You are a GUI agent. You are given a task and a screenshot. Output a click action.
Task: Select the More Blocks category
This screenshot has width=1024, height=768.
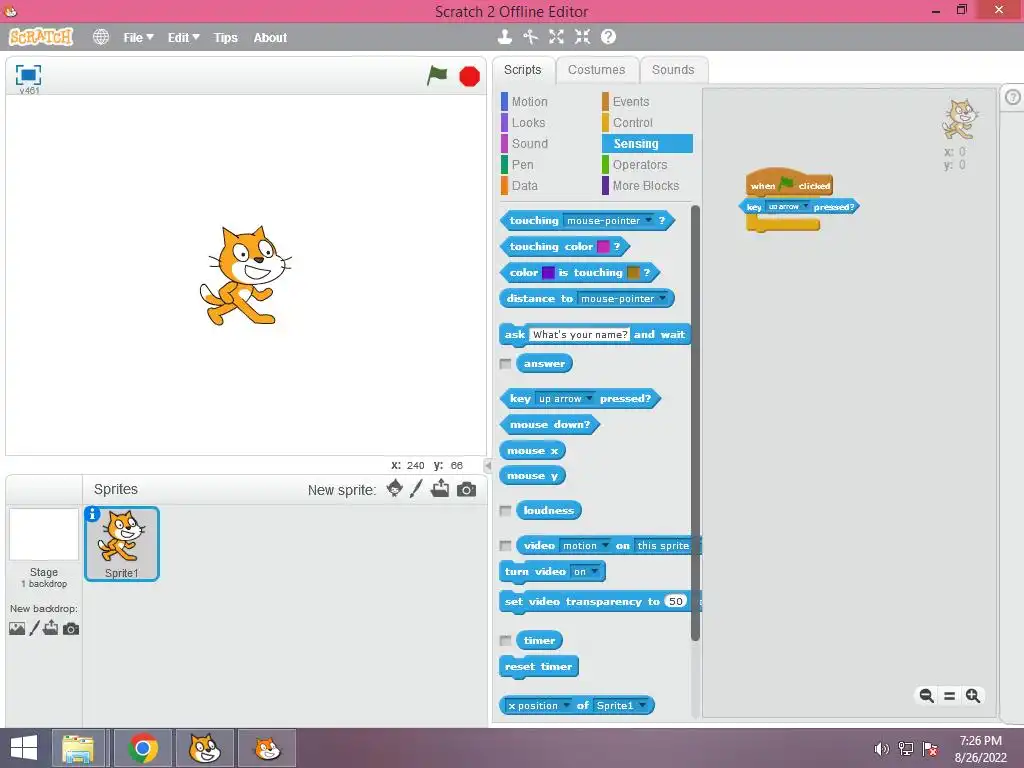(645, 185)
